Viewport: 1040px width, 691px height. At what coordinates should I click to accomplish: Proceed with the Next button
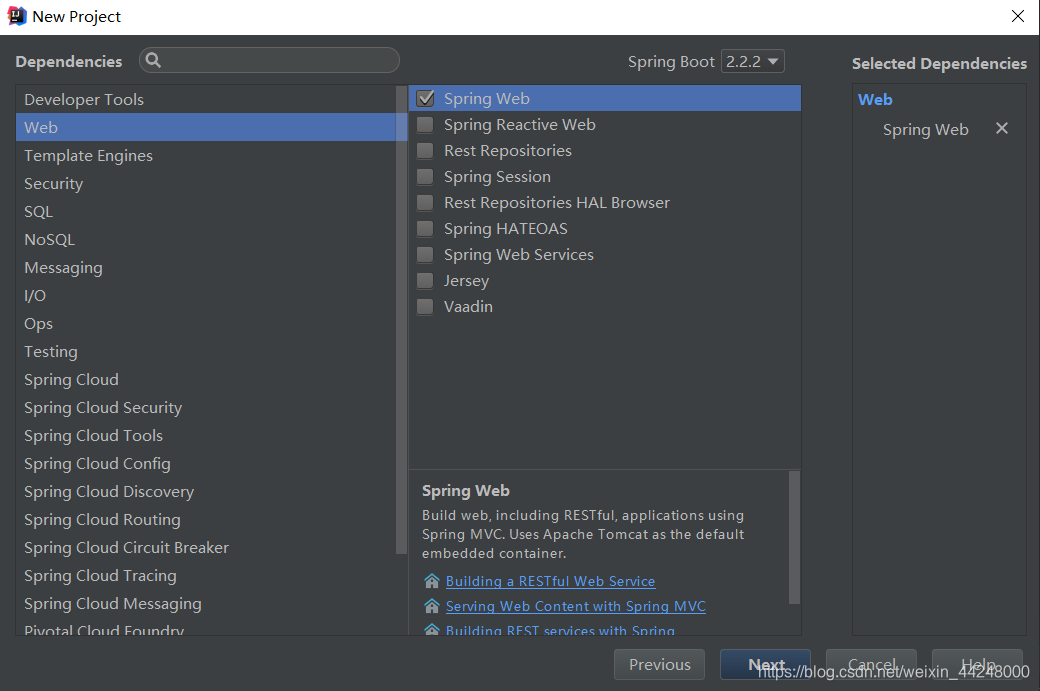click(765, 664)
